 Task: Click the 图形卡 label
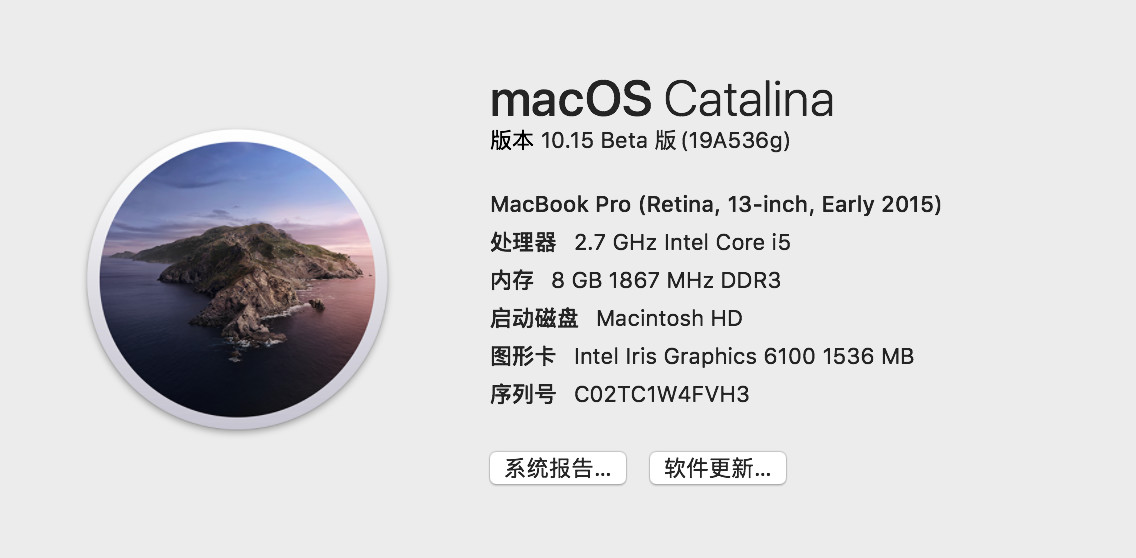[x=523, y=357]
